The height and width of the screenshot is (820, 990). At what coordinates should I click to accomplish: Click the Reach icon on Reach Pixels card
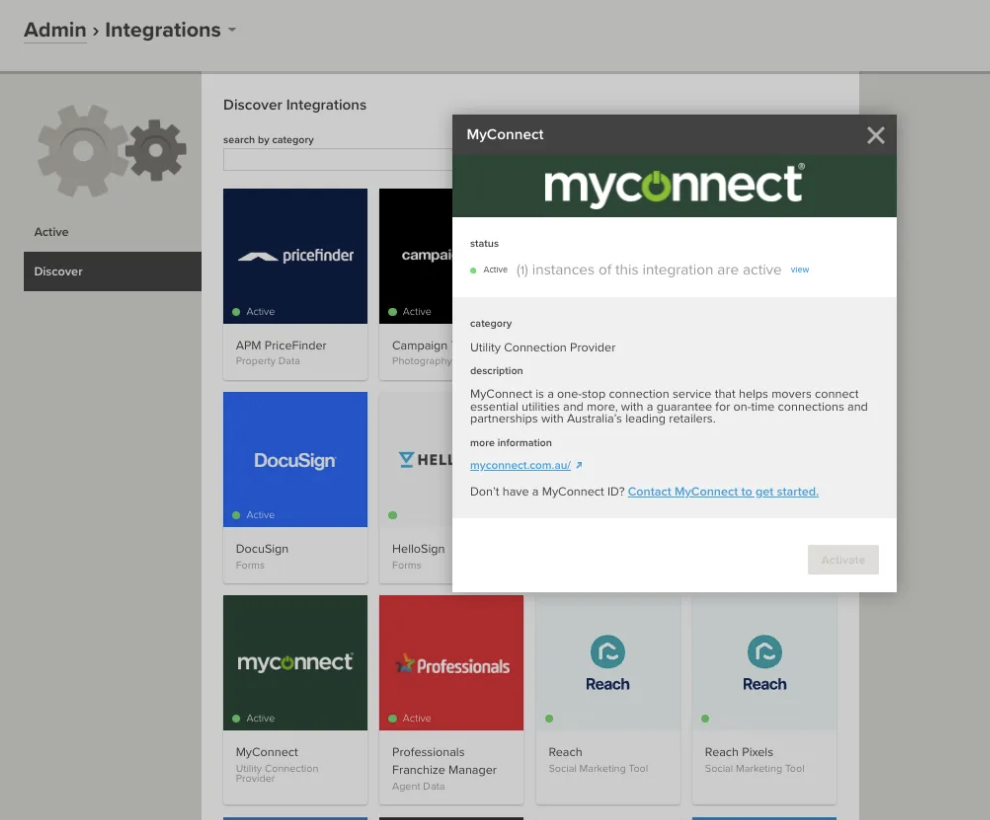click(x=765, y=651)
